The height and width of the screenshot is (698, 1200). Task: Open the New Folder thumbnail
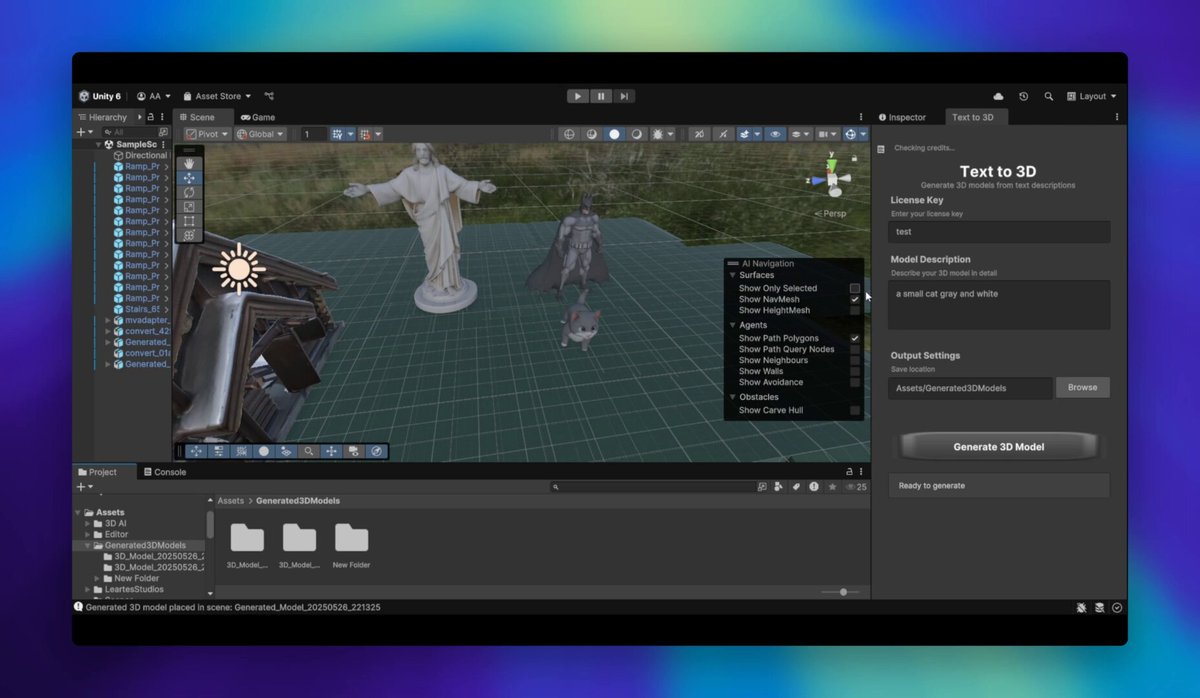351,545
